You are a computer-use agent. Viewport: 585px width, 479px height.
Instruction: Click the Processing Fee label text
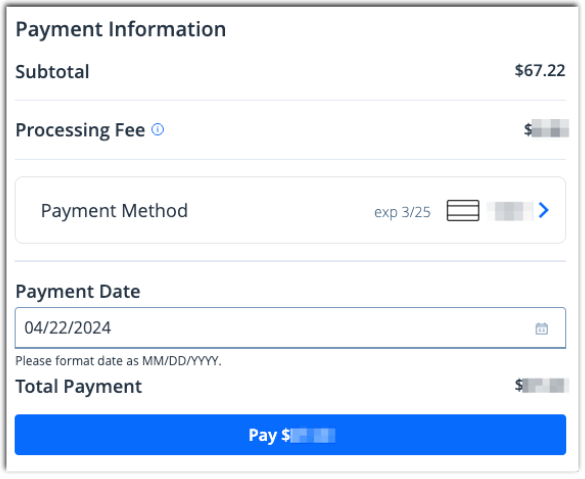80,130
